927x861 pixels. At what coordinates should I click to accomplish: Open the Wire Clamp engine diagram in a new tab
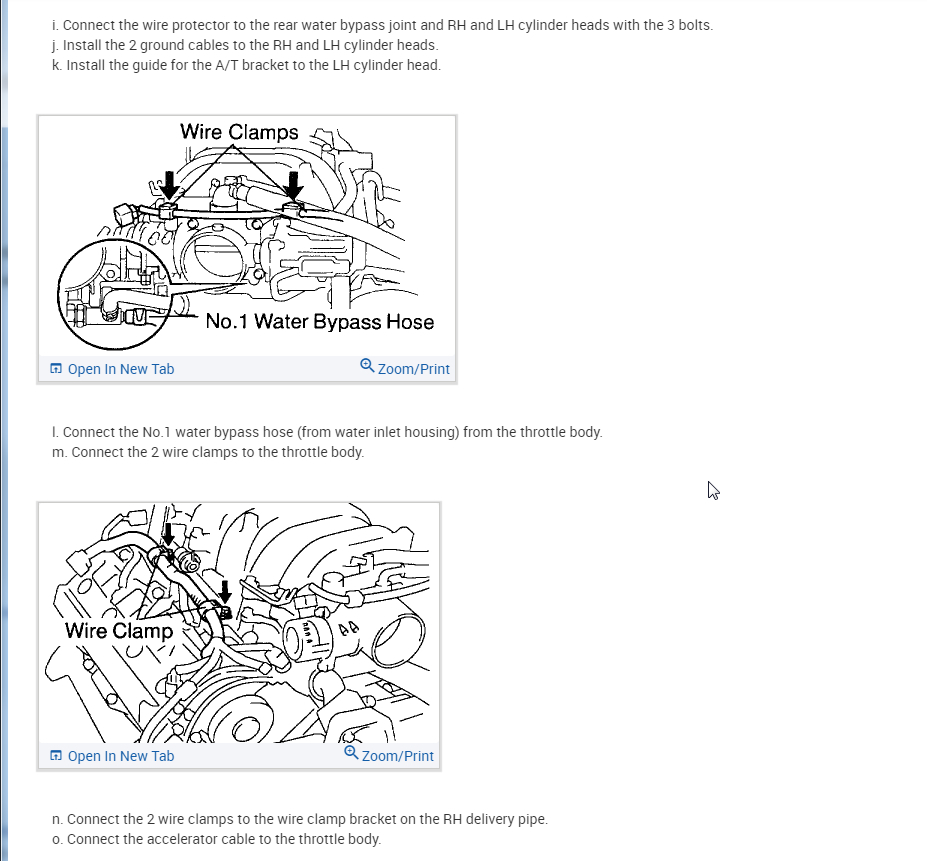(112, 756)
